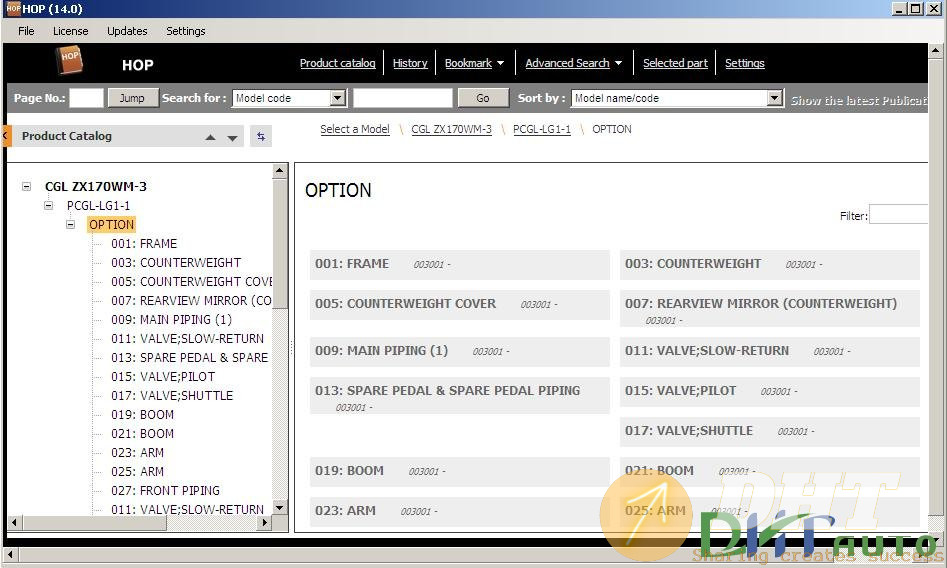This screenshot has width=947, height=568.
Task: Open the Updates menu
Action: click(127, 31)
